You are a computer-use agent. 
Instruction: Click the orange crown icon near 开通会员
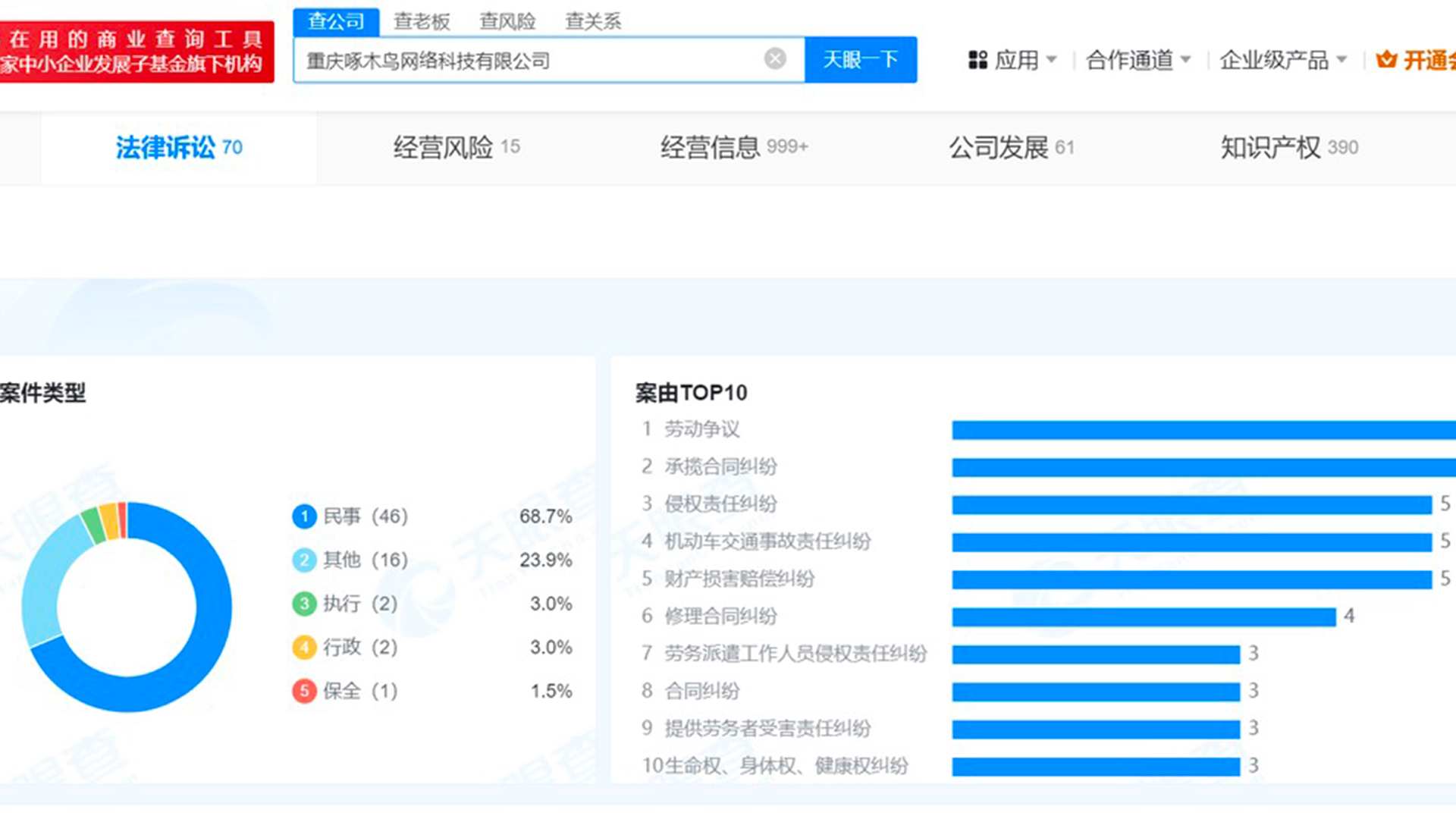tap(1388, 59)
